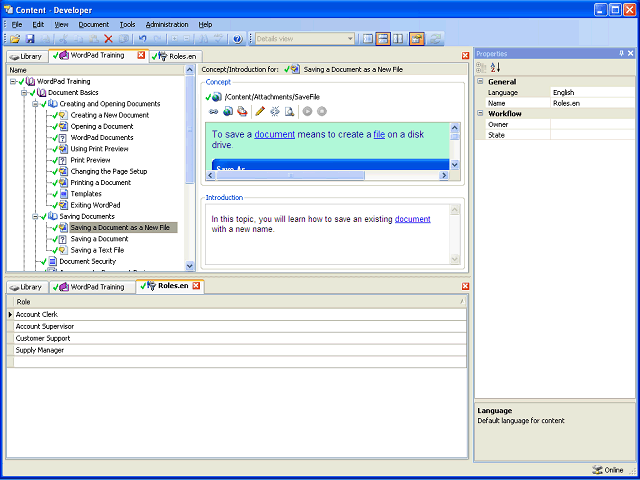Click the Open folder toolbar icon
The width and height of the screenshot is (640, 480).
tap(15, 39)
